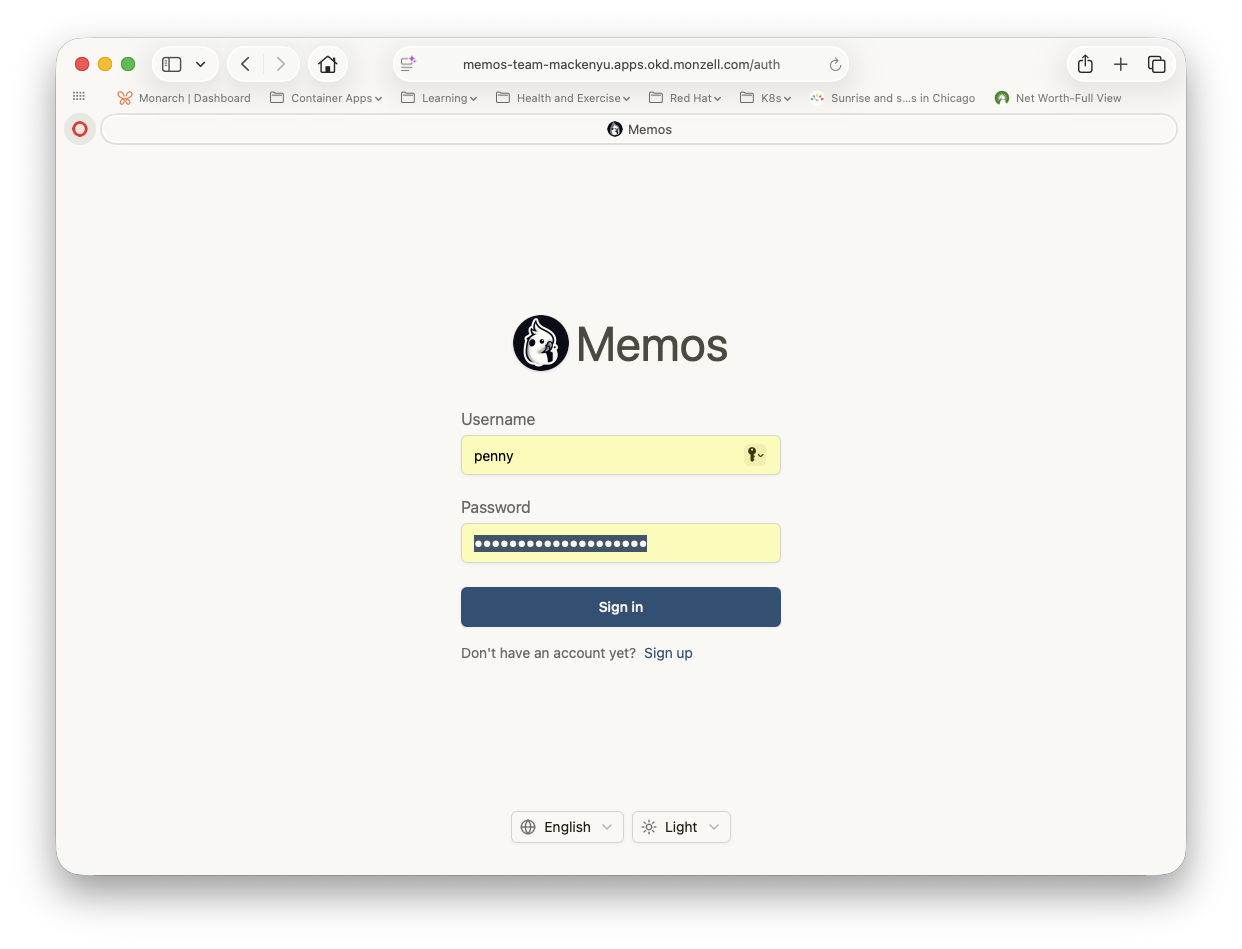Image resolution: width=1242 pixels, height=949 pixels.
Task: Open Monarch | Dashboard bookmark
Action: tap(184, 98)
